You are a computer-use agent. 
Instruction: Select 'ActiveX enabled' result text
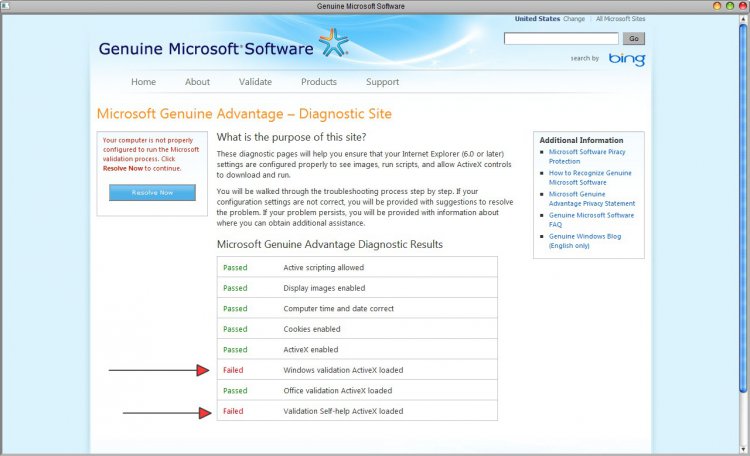click(310, 349)
